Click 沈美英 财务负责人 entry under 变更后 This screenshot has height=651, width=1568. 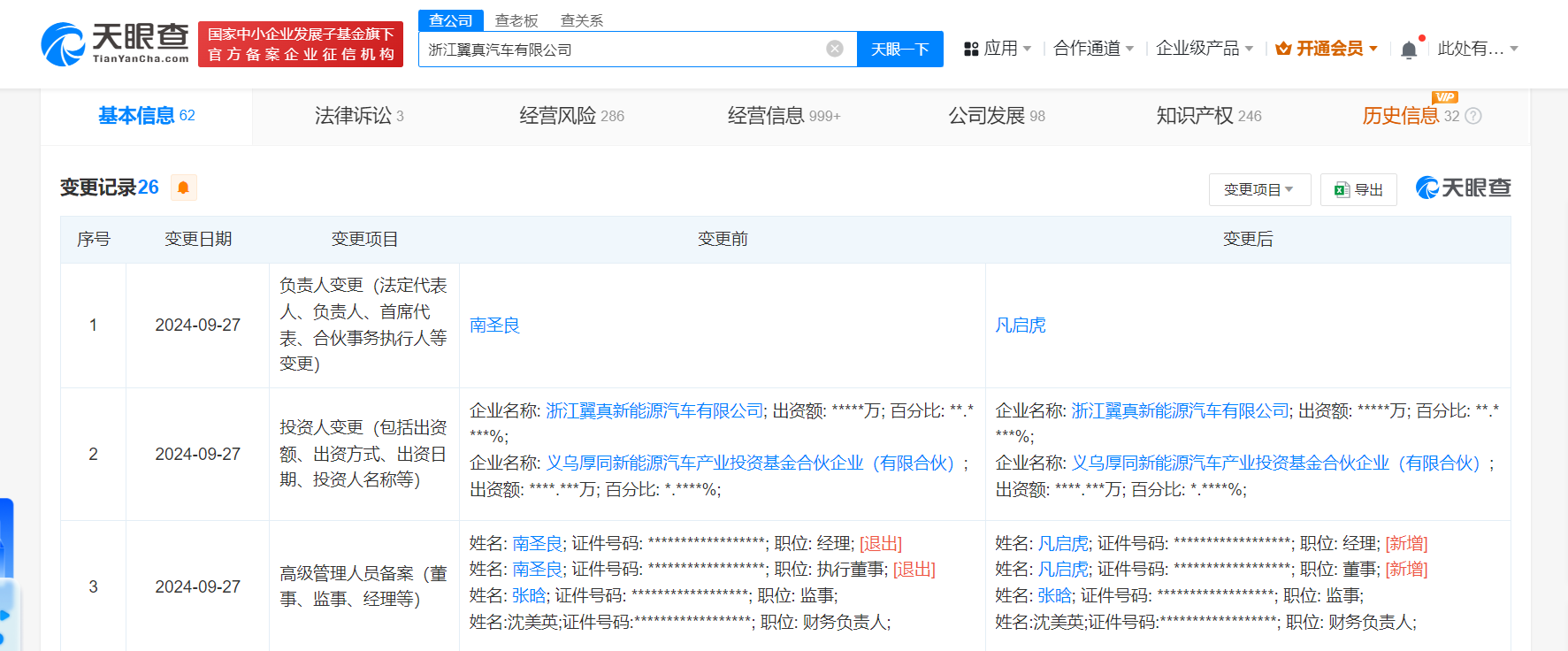tap(1205, 622)
